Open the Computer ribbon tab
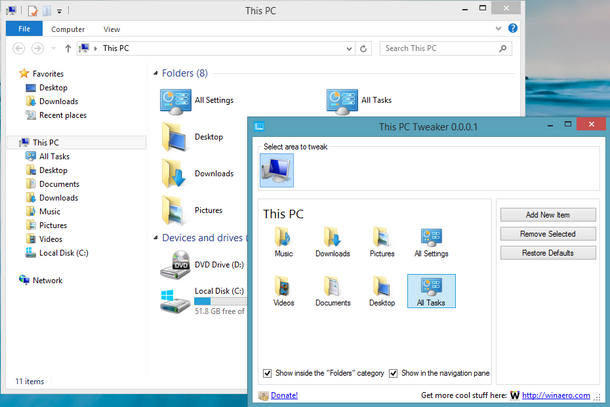 pyautogui.click(x=68, y=29)
